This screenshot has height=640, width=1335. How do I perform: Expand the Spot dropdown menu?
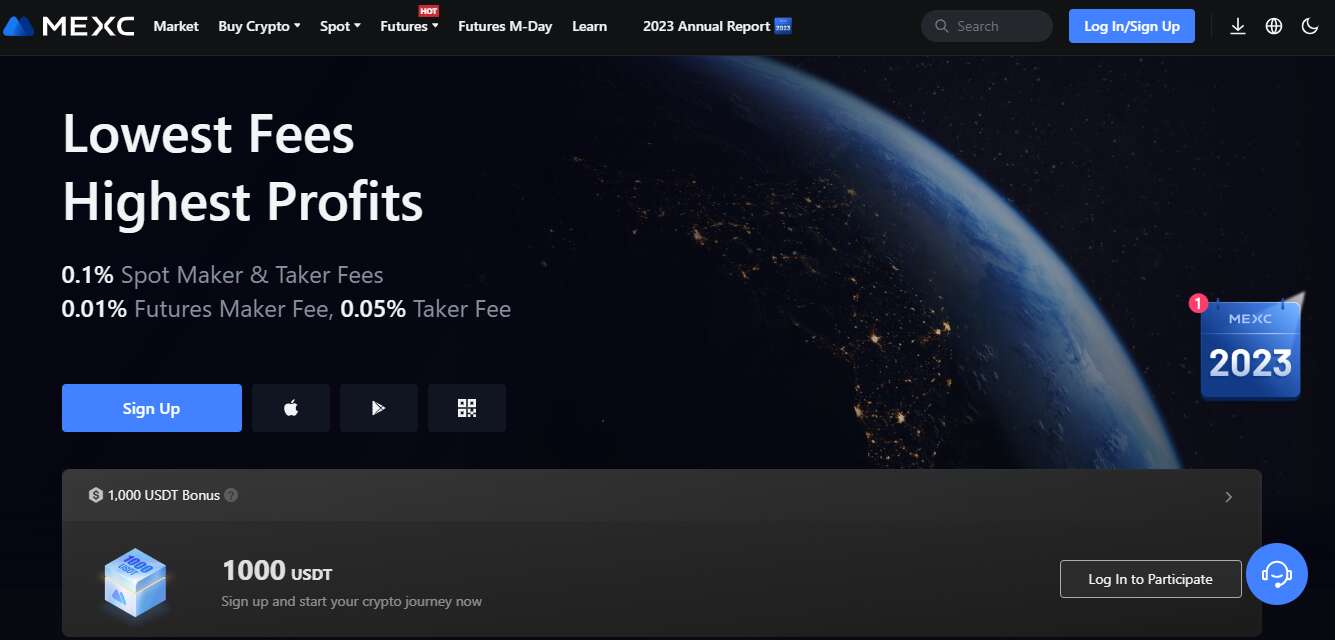(x=340, y=26)
